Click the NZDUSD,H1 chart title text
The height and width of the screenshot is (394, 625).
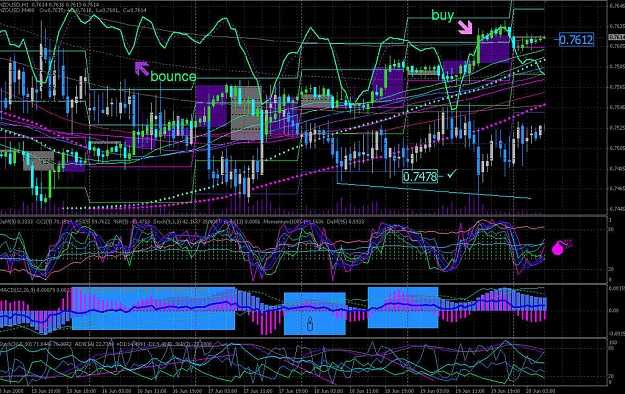pyautogui.click(x=14, y=4)
